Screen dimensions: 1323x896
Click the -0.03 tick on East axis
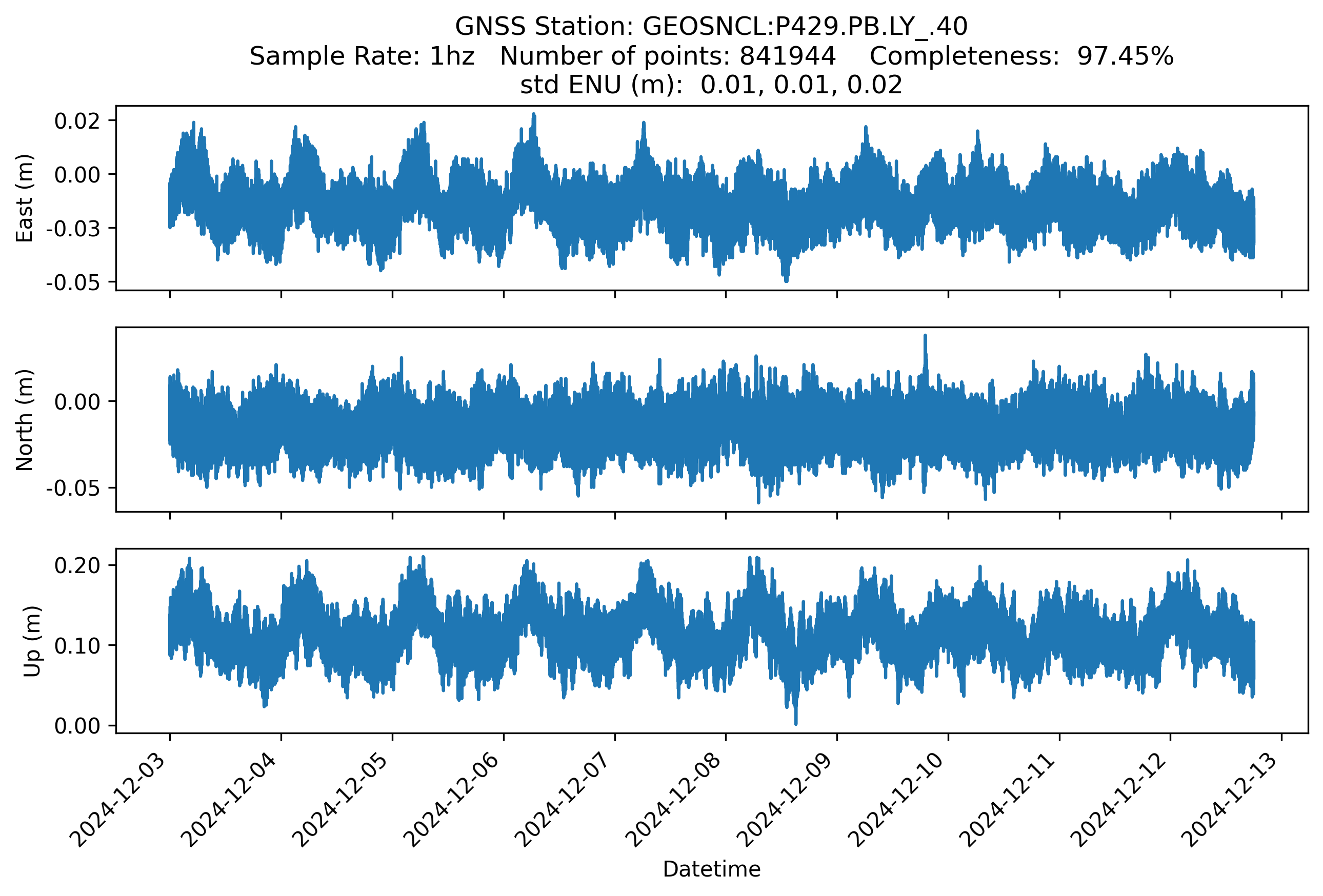tap(73, 229)
